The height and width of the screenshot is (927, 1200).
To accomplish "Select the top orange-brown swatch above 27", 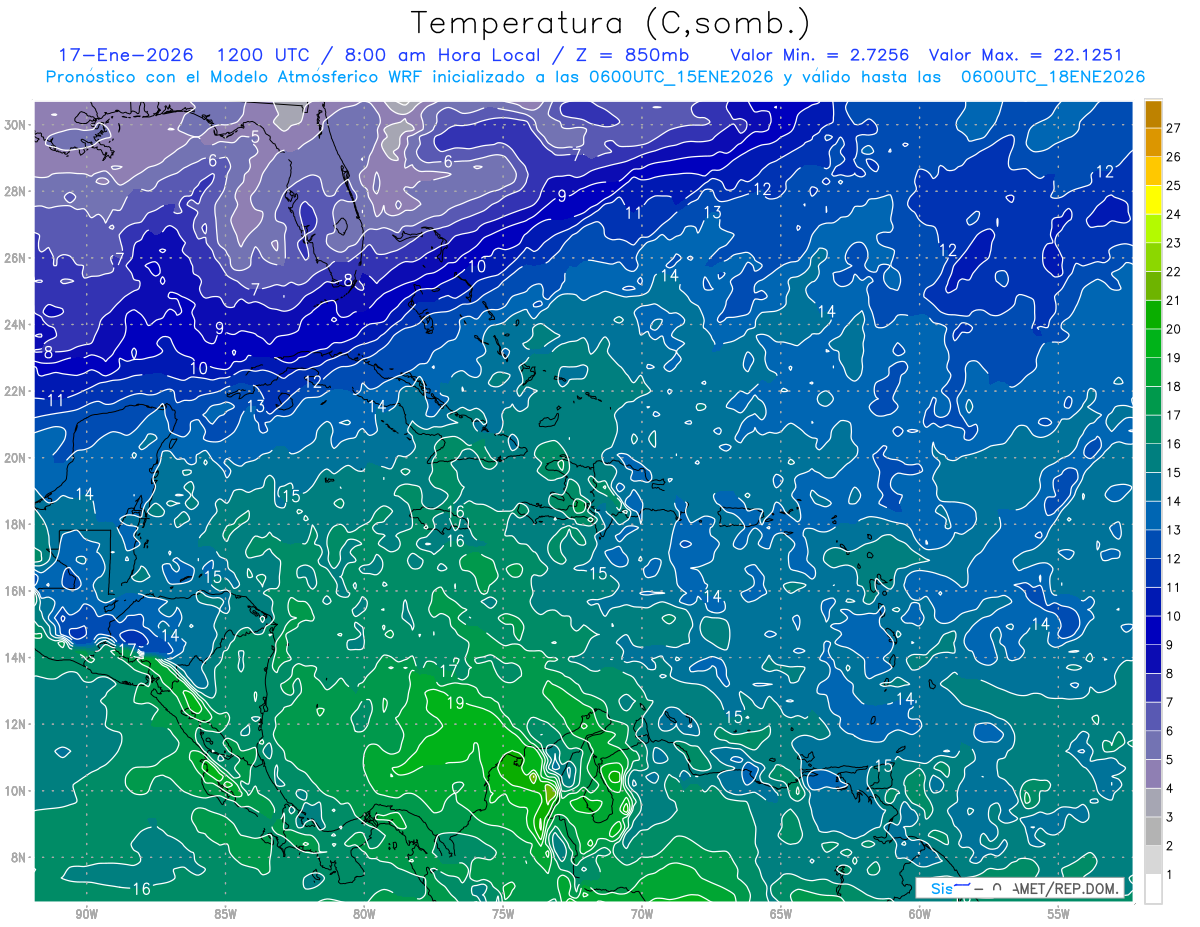I will 1153,115.
